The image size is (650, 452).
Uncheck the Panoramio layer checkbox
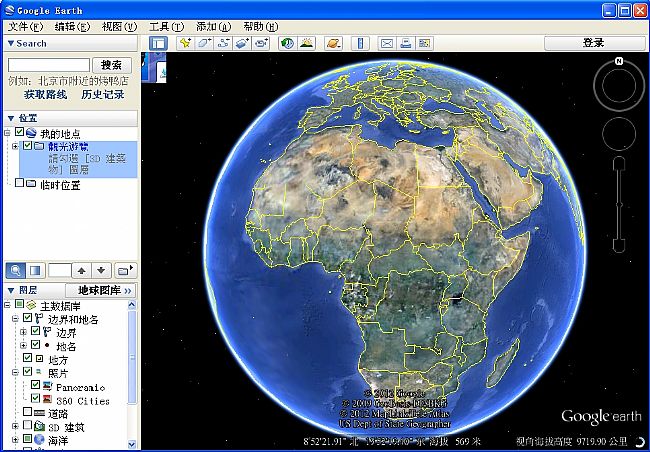click(x=37, y=385)
